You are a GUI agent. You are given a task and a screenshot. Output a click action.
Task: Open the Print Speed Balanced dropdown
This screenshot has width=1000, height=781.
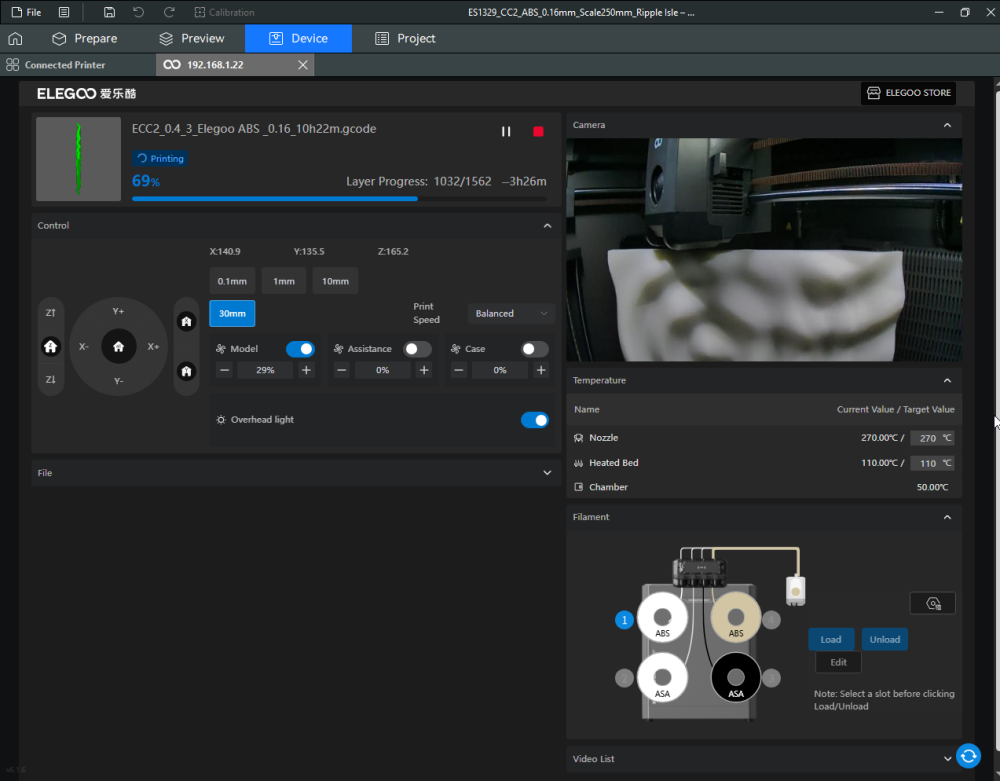pyautogui.click(x=511, y=313)
